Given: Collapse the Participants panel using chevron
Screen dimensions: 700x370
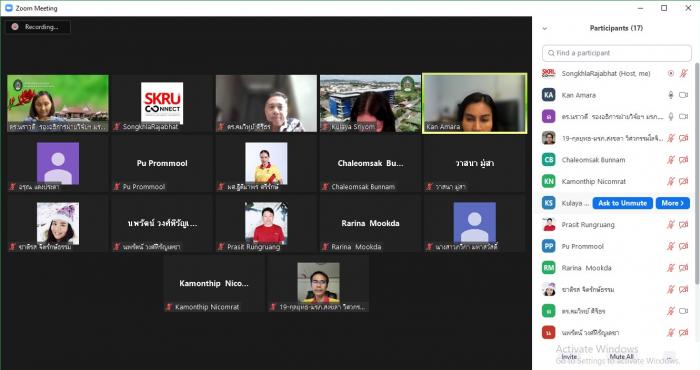Looking at the screenshot, I should (x=544, y=29).
